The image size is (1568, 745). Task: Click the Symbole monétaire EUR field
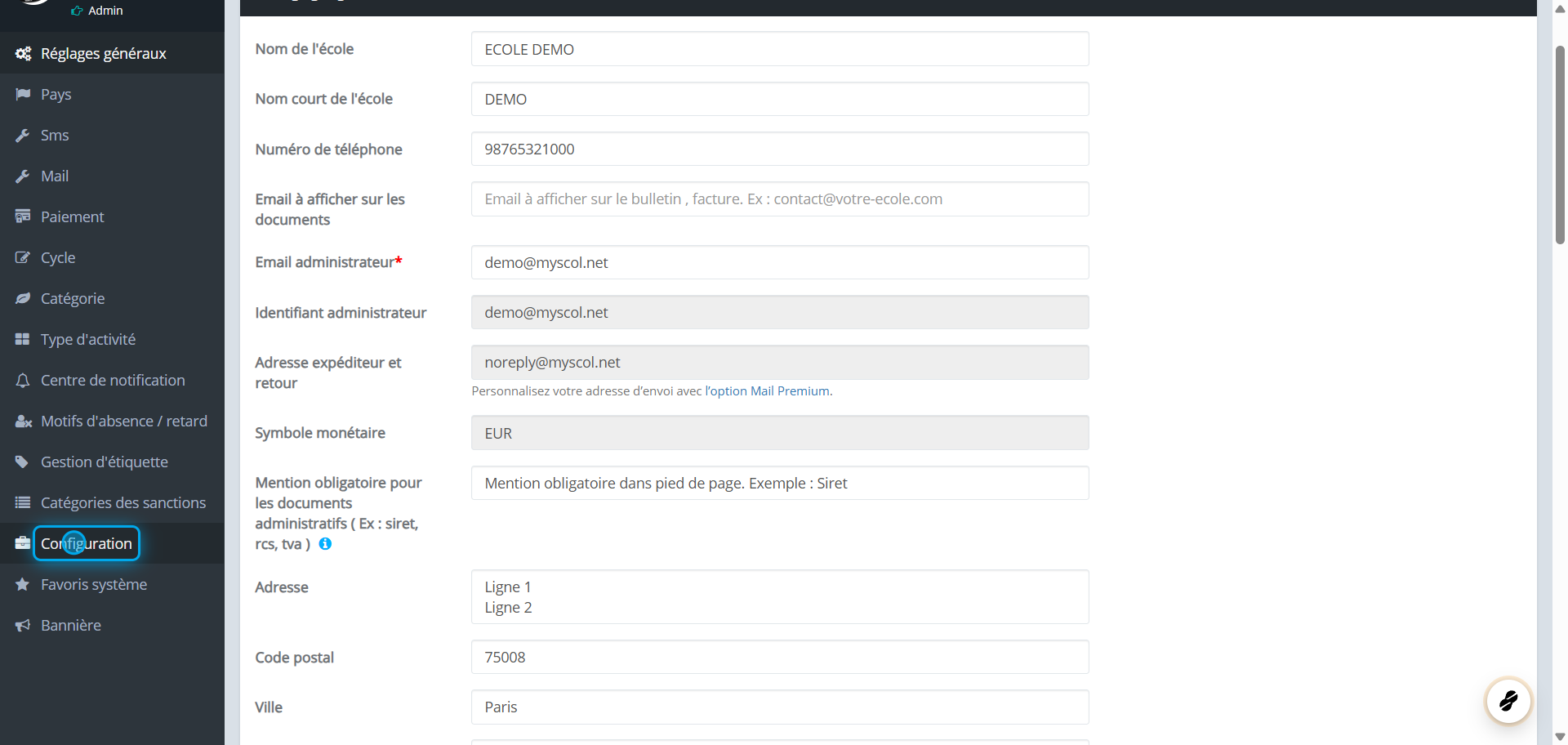pos(780,433)
